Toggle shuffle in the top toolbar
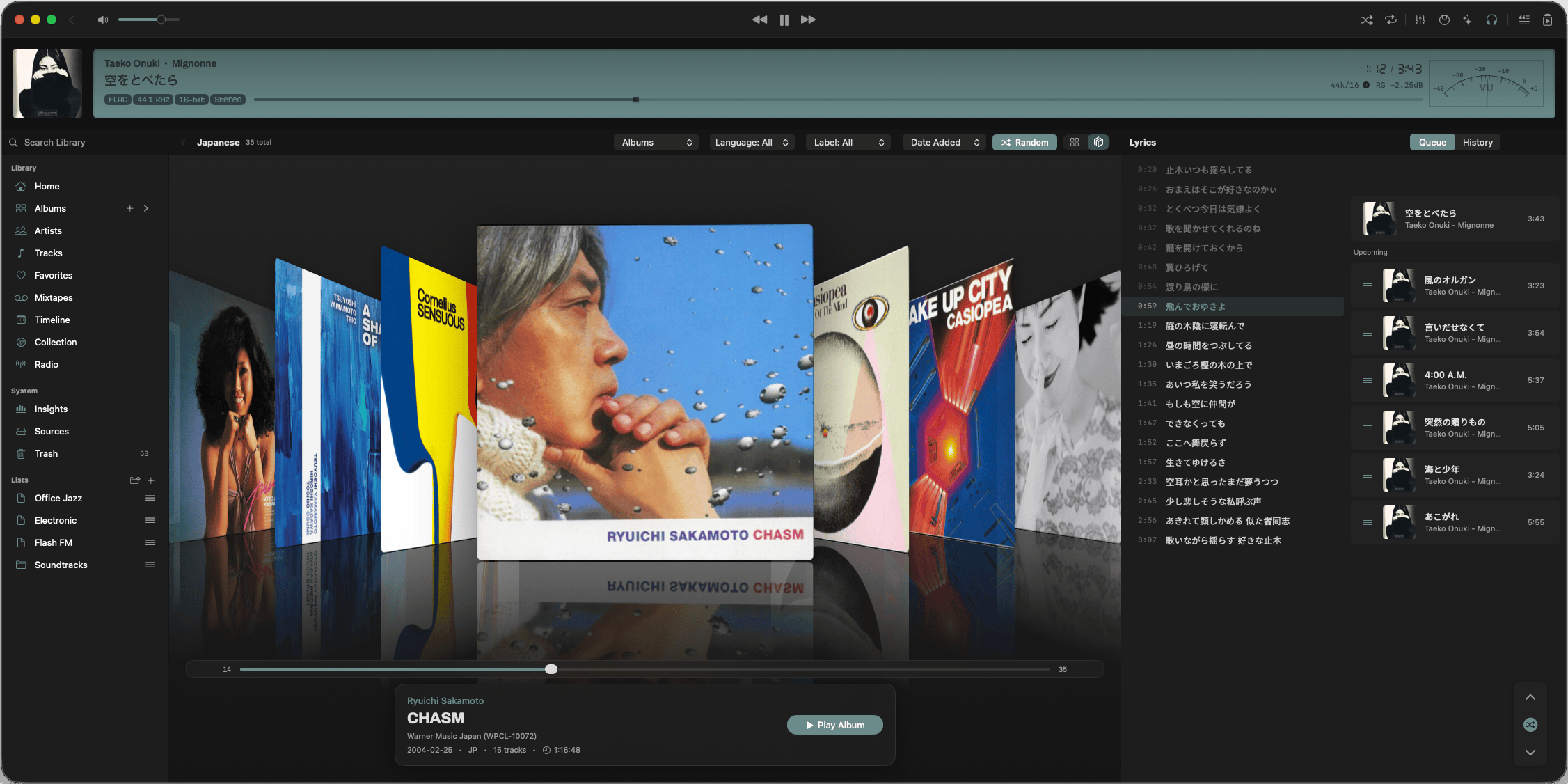 coord(1367,20)
